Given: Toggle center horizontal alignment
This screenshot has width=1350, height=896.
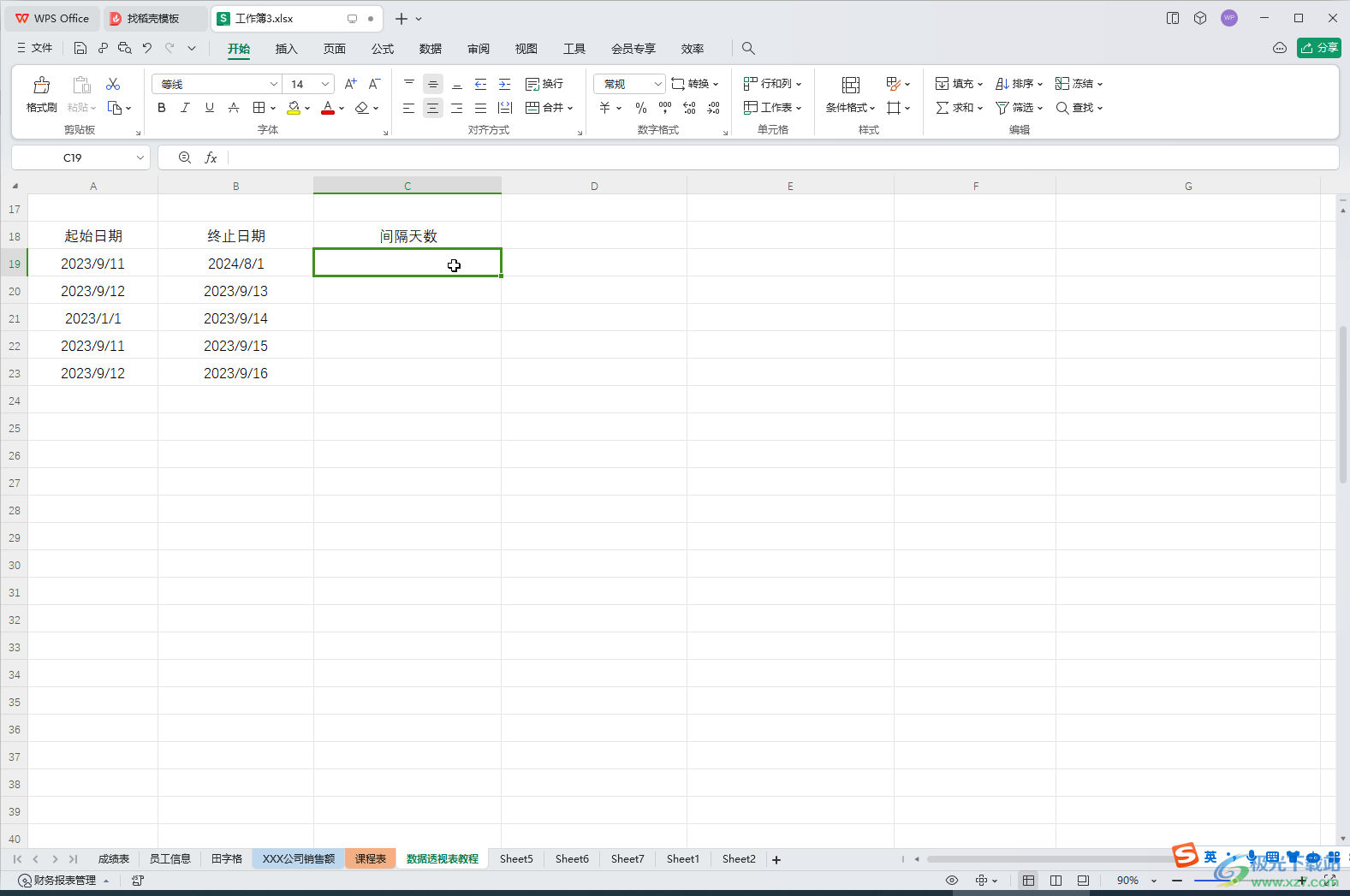Looking at the screenshot, I should [433, 108].
